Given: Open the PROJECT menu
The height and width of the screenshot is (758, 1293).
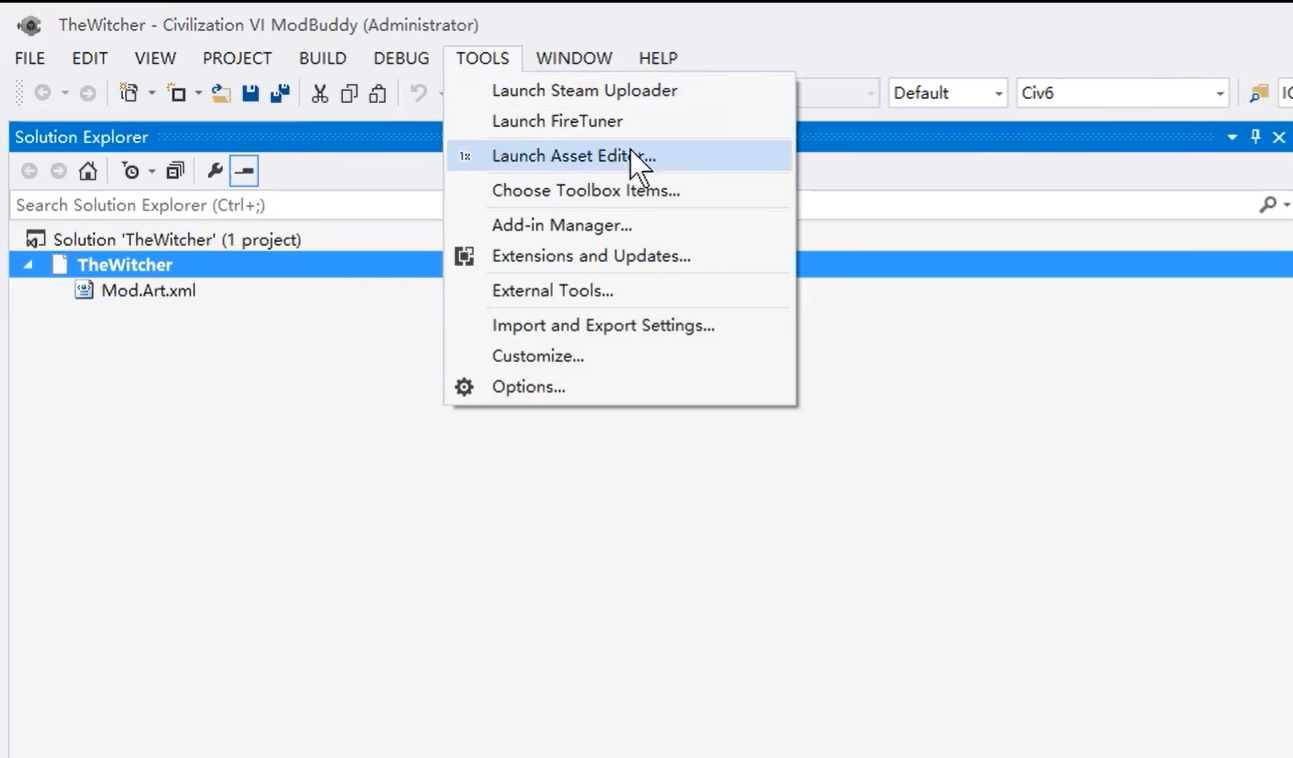Looking at the screenshot, I should 237,58.
